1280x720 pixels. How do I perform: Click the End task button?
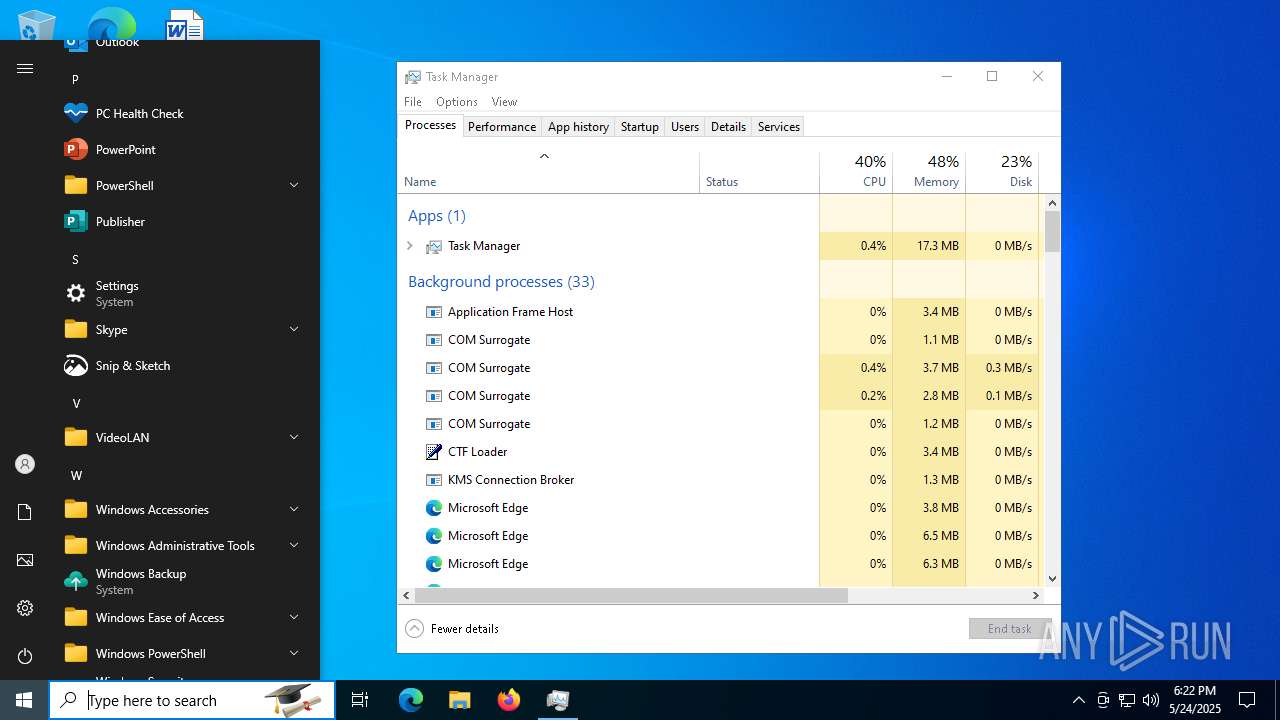(x=1009, y=628)
